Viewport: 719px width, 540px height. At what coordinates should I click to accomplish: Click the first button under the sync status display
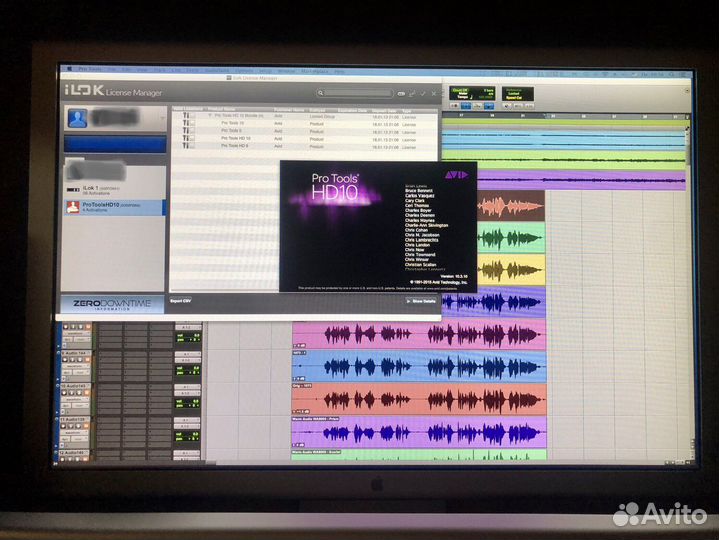point(507,106)
